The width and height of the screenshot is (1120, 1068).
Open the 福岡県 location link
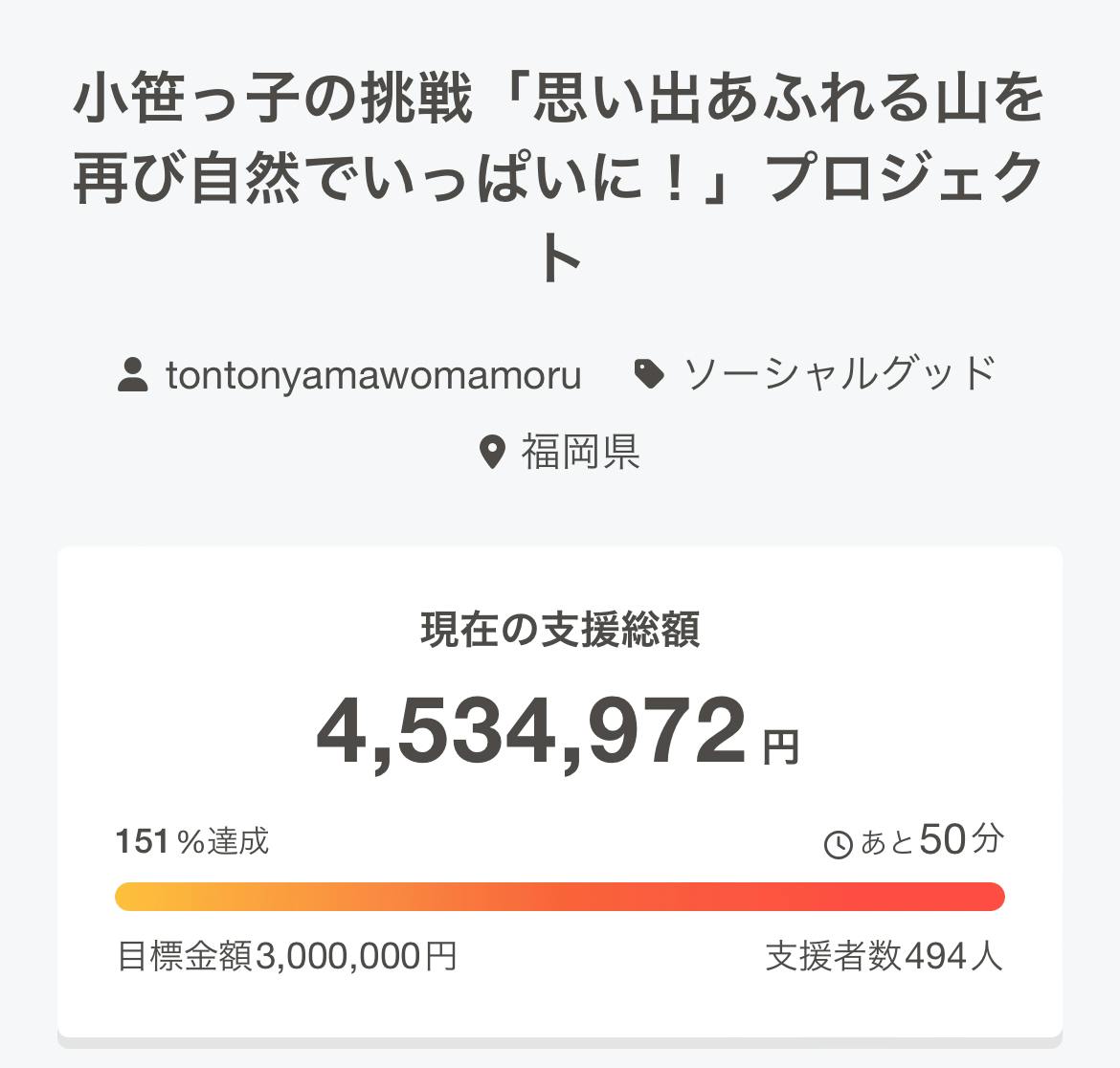(x=580, y=452)
